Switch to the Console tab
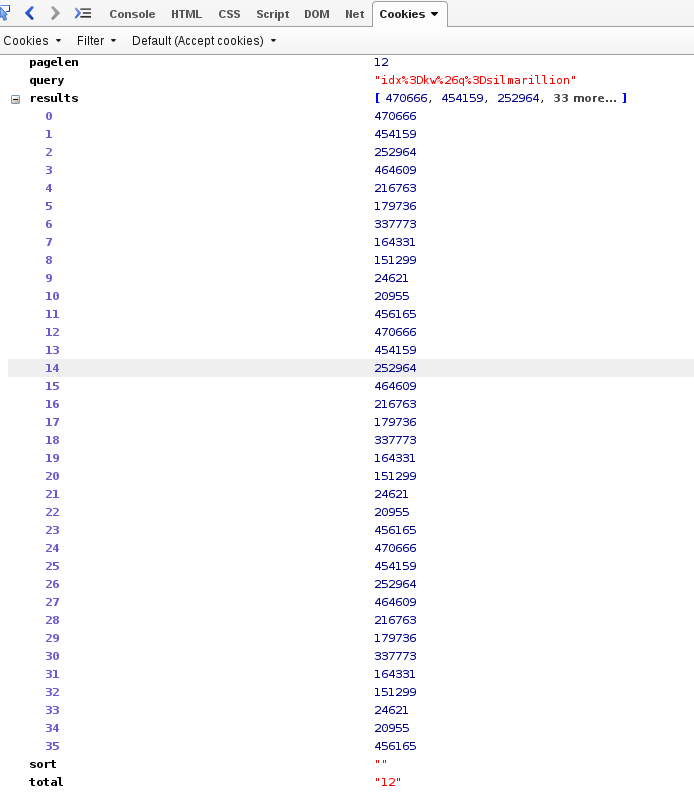Image resolution: width=694 pixels, height=794 pixels. click(132, 14)
